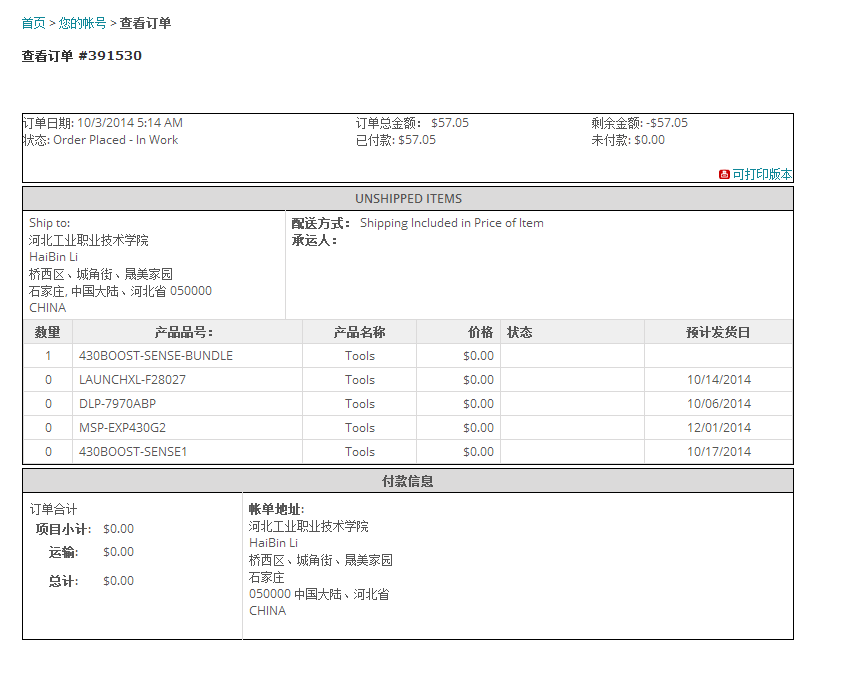Select part number MSP-EXP430G2

pyautogui.click(x=122, y=428)
